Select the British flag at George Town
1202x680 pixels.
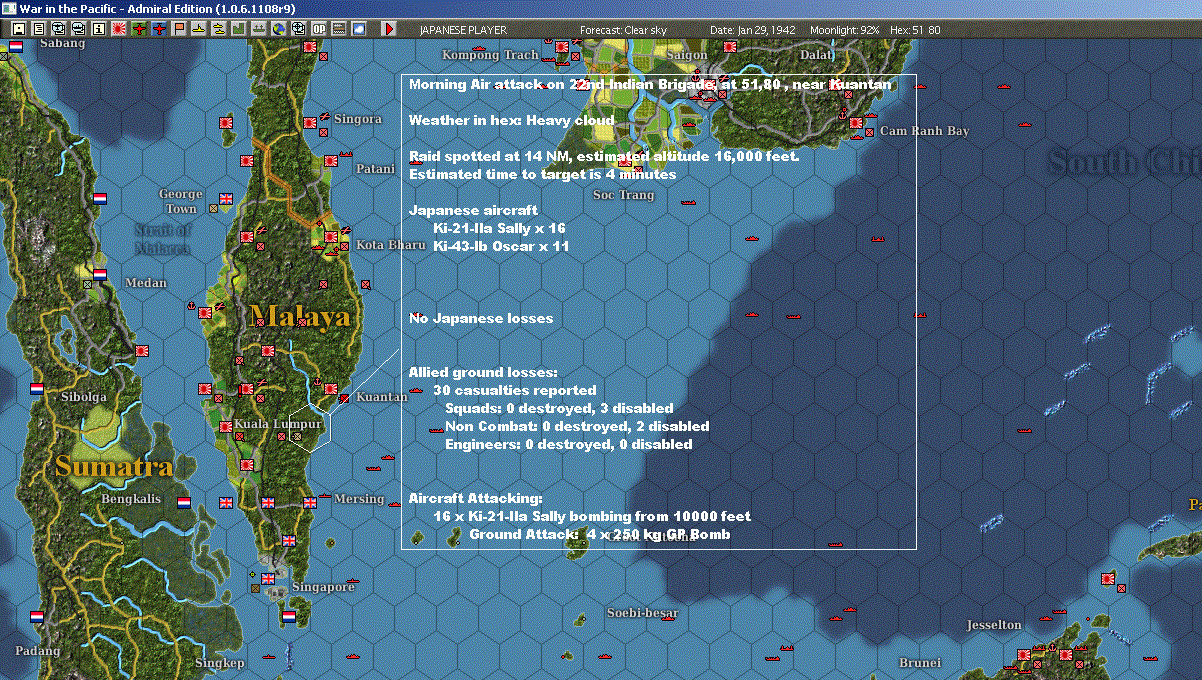225,199
